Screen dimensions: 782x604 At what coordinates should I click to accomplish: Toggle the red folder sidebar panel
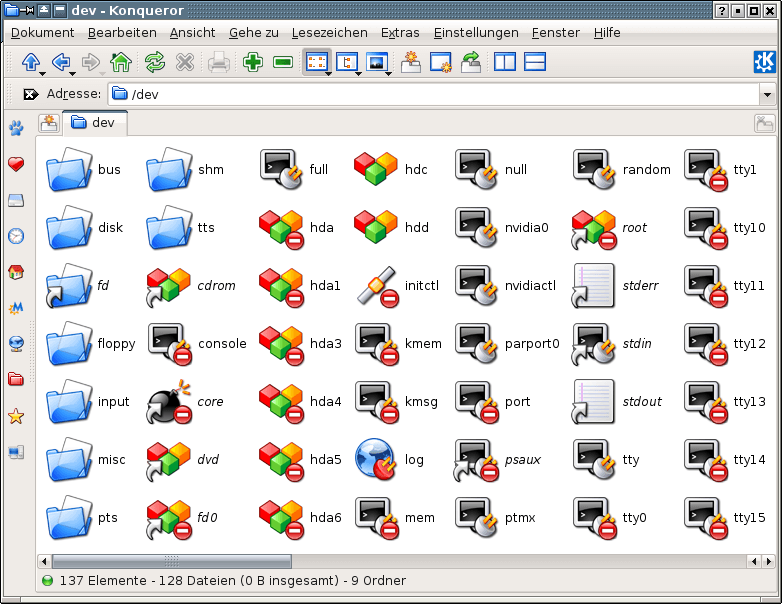coord(16,379)
